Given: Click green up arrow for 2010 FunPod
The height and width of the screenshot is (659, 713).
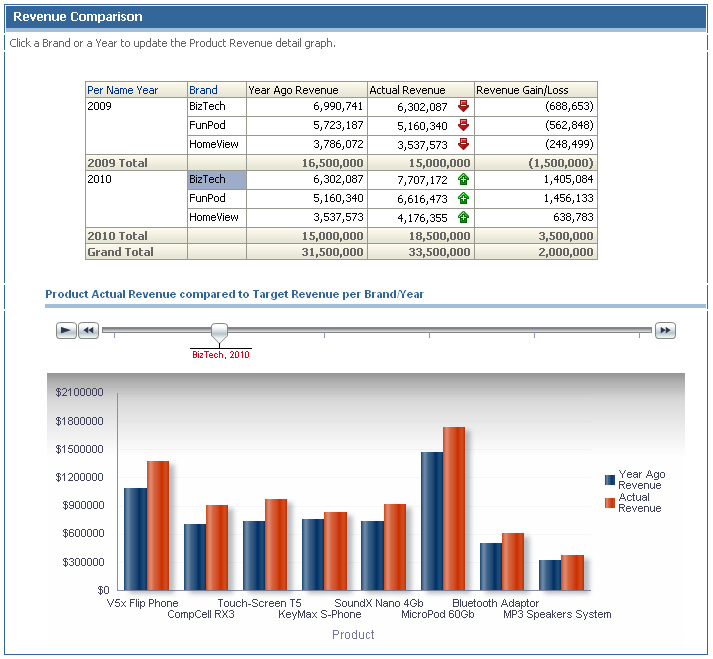Looking at the screenshot, I should (x=463, y=198).
